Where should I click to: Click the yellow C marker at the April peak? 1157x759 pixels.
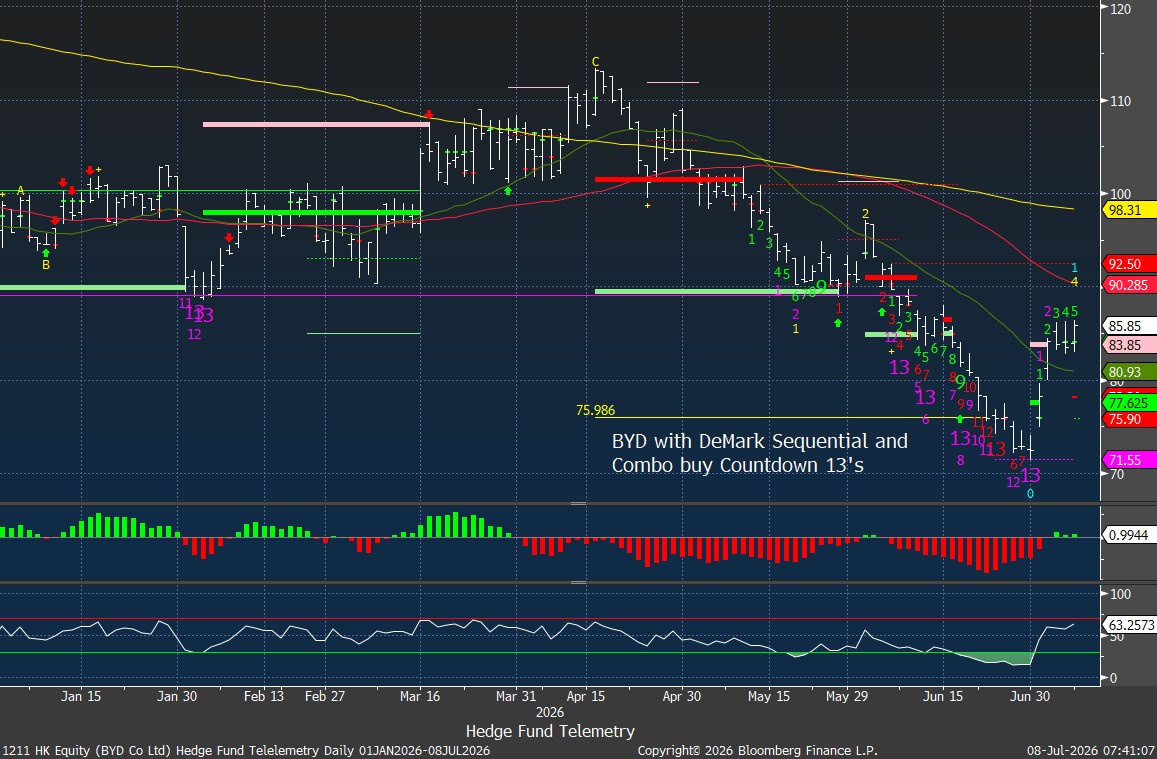coord(595,62)
